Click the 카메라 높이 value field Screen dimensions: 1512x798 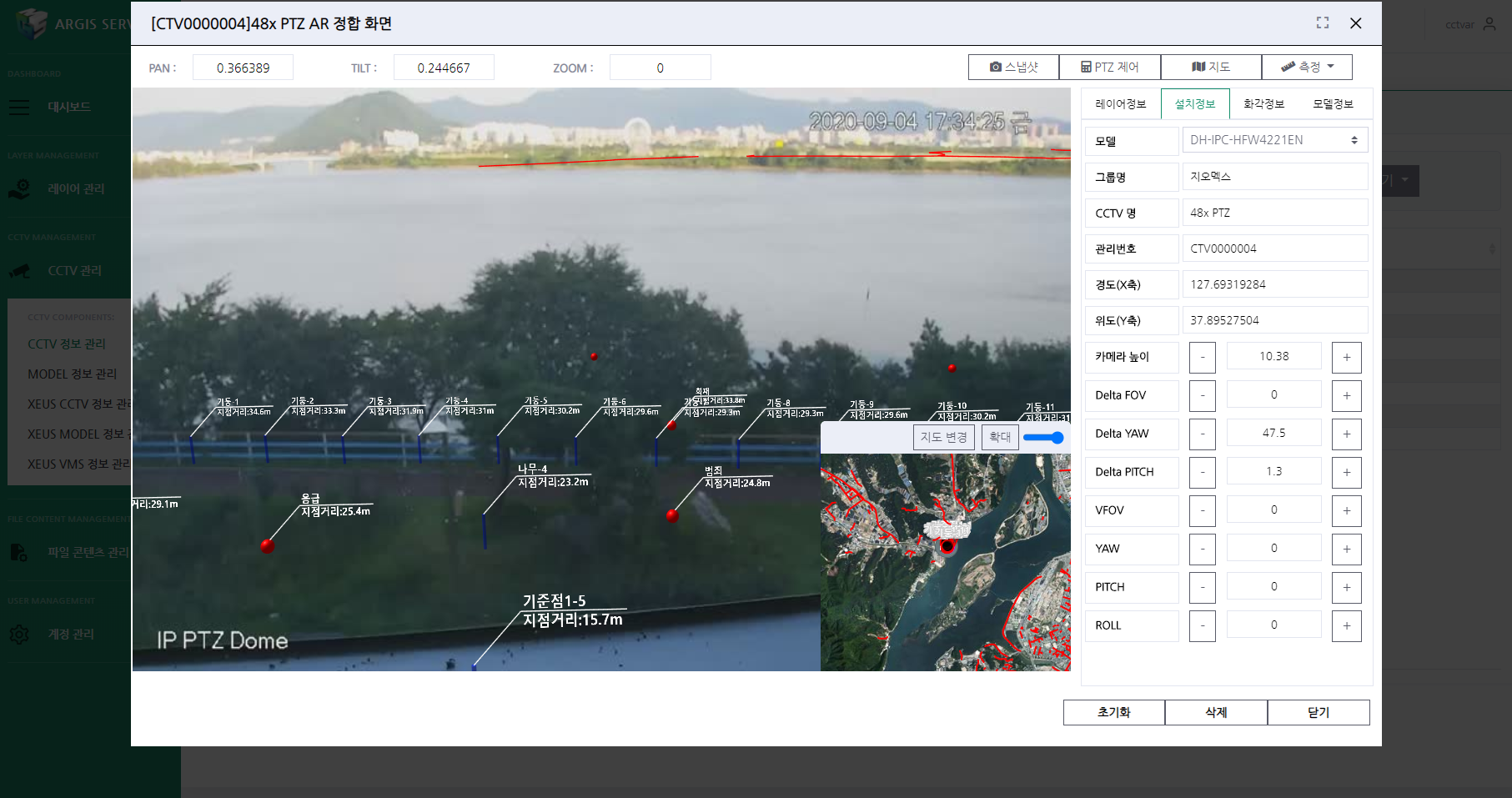point(1273,356)
